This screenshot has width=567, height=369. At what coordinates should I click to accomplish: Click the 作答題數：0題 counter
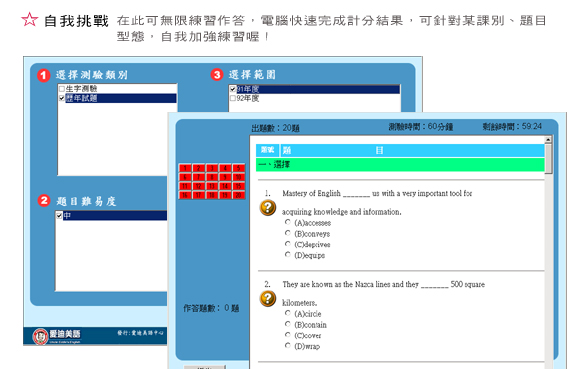(211, 308)
